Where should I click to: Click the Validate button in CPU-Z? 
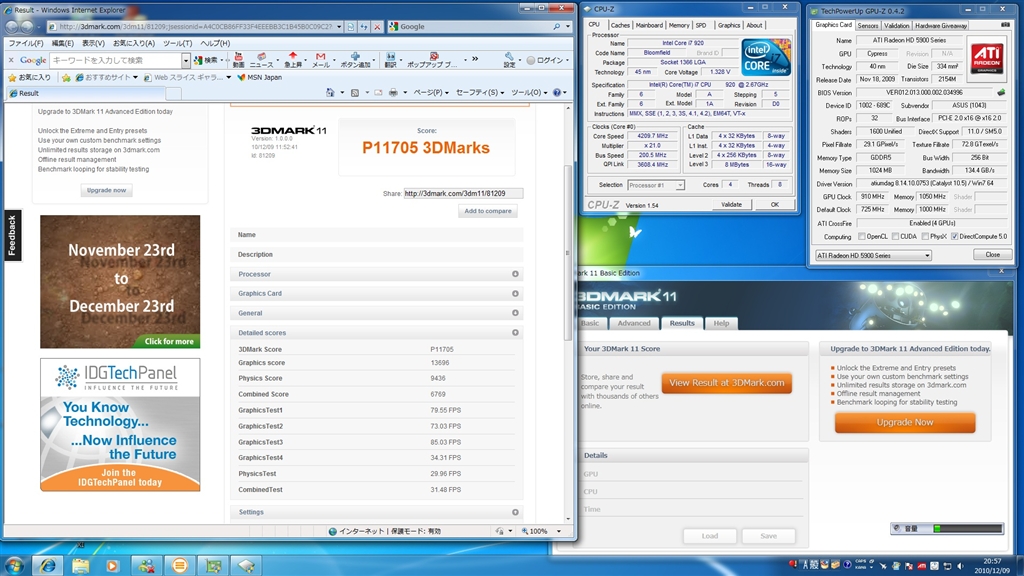click(x=731, y=204)
